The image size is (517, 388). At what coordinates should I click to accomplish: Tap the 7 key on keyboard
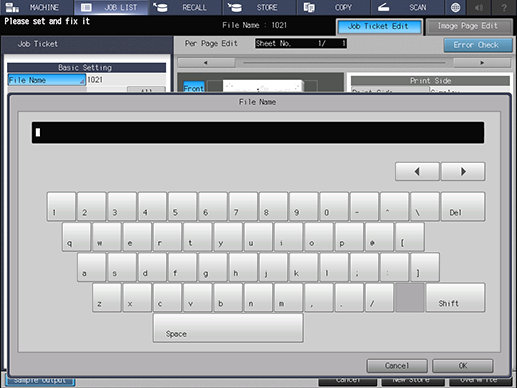(243, 206)
